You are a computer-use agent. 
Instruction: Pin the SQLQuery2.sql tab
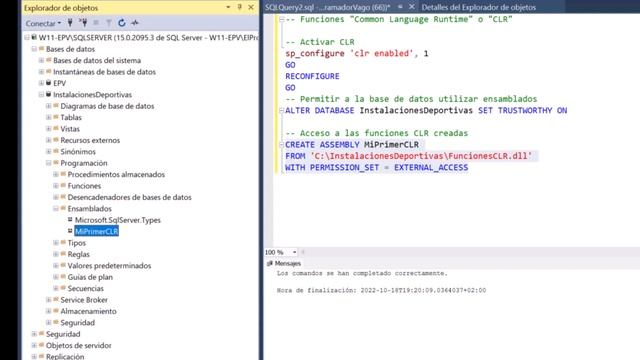400,7
